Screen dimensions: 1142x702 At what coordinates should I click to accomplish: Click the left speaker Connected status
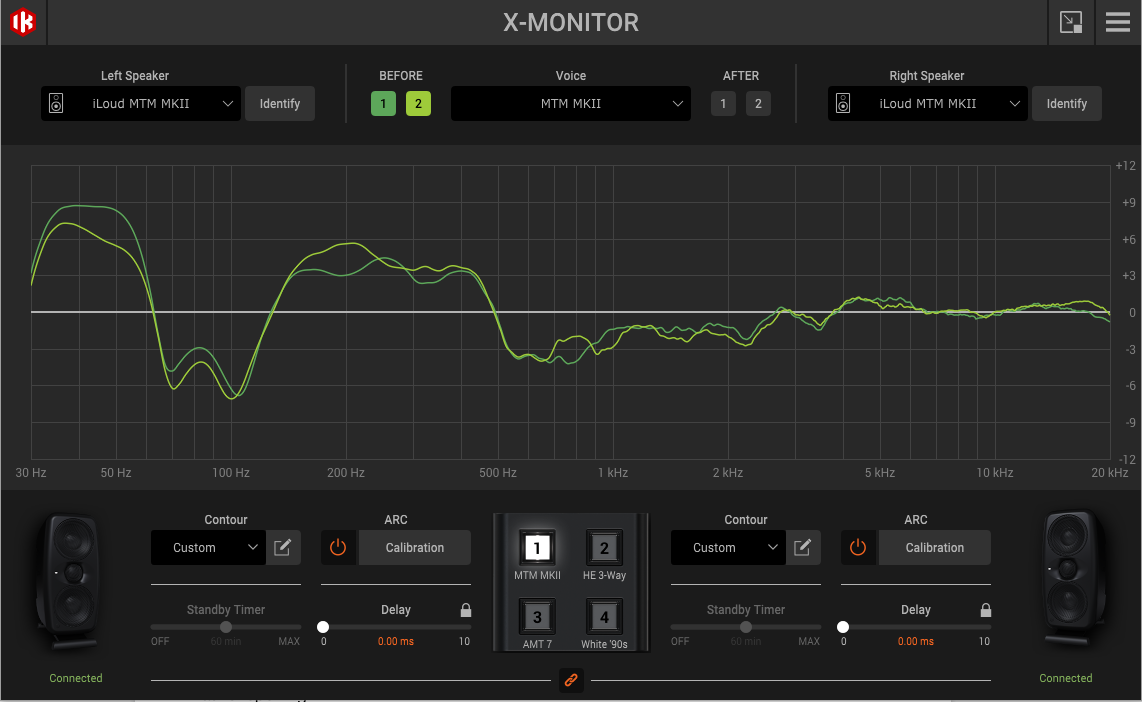pyautogui.click(x=76, y=678)
